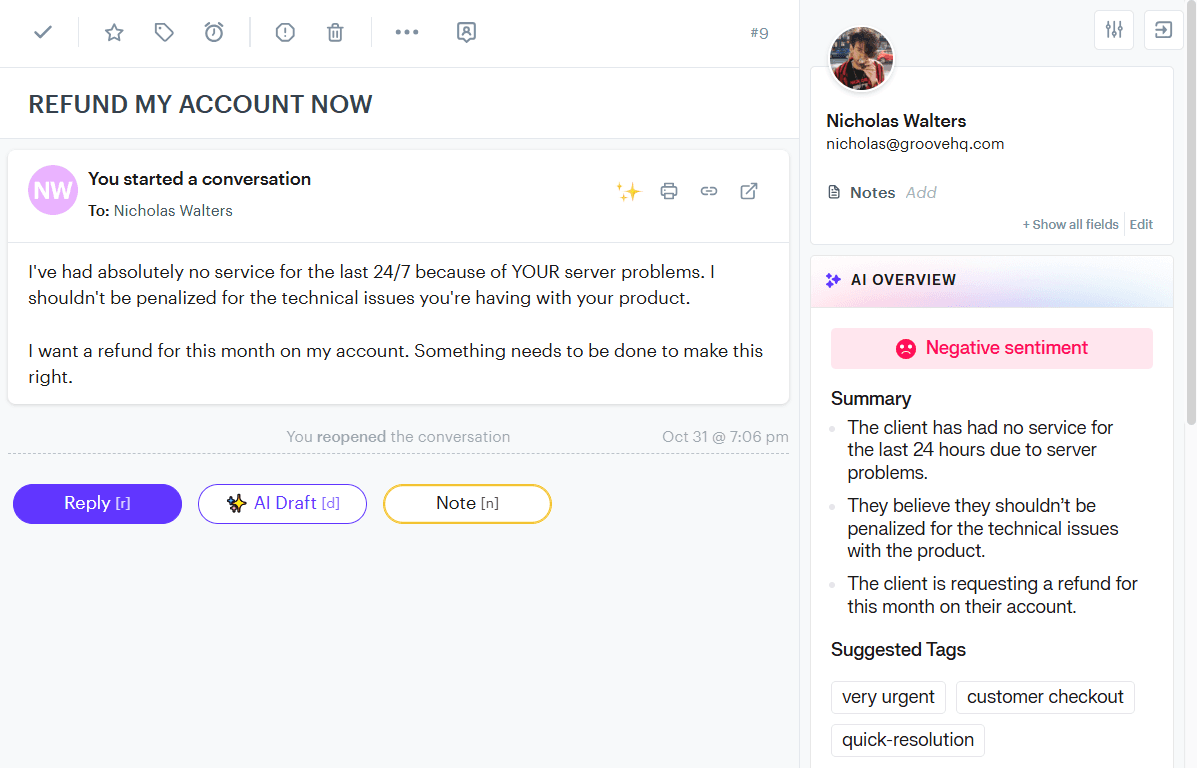Click the Reply button
Image resolution: width=1197 pixels, height=768 pixels.
(97, 504)
